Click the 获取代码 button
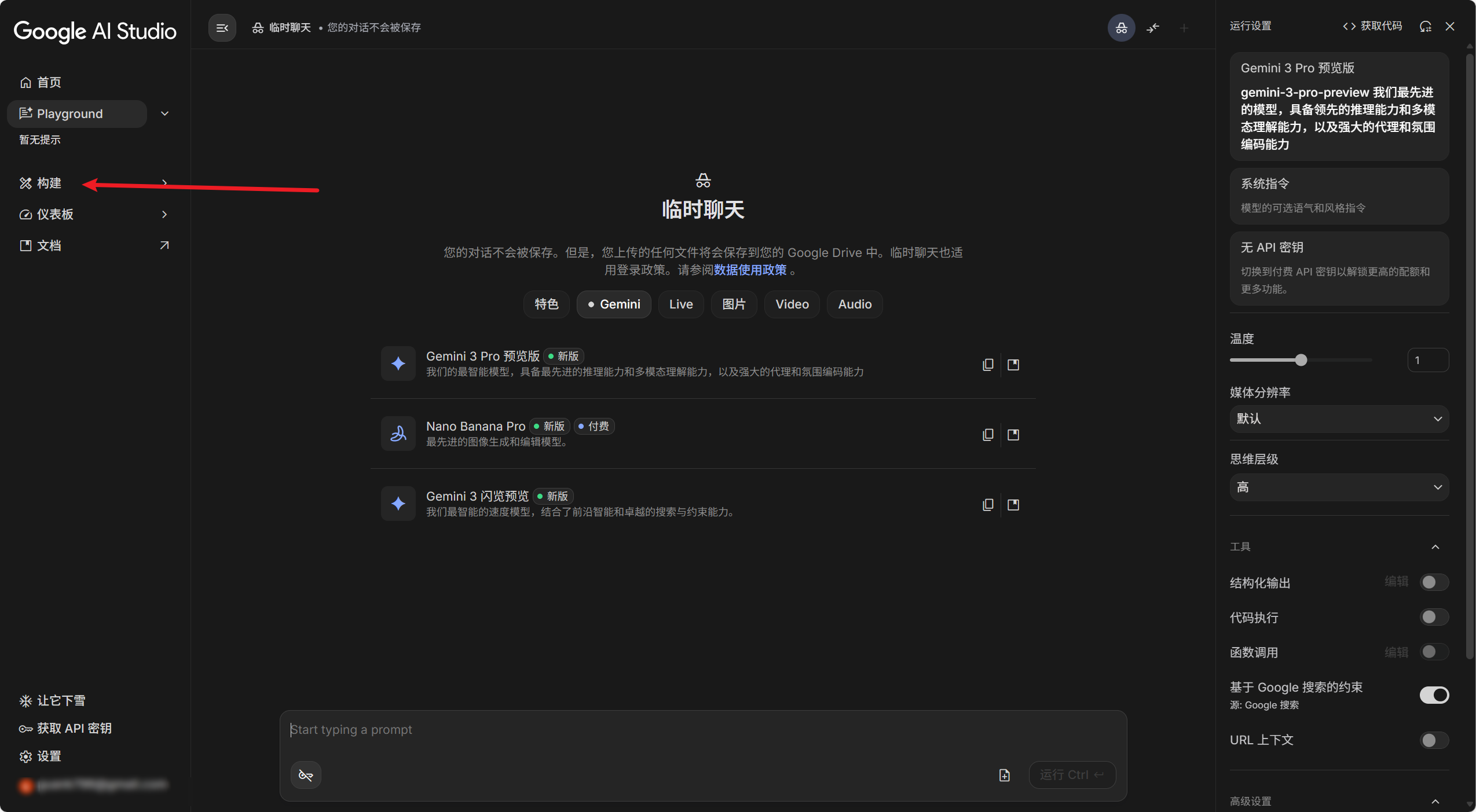 click(1372, 26)
